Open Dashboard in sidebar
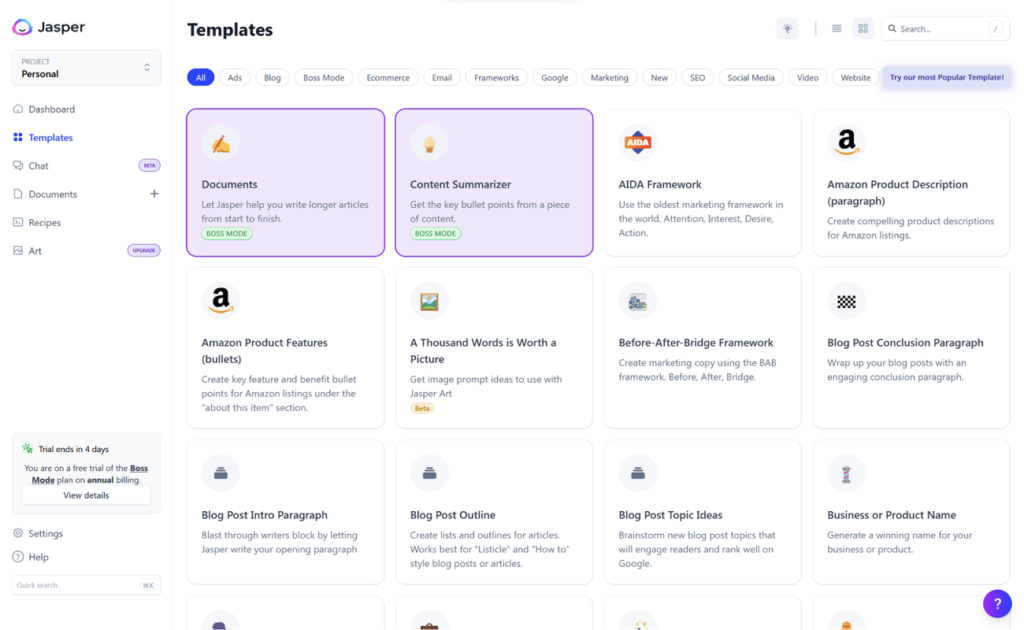The height and width of the screenshot is (630, 1024). click(x=52, y=109)
